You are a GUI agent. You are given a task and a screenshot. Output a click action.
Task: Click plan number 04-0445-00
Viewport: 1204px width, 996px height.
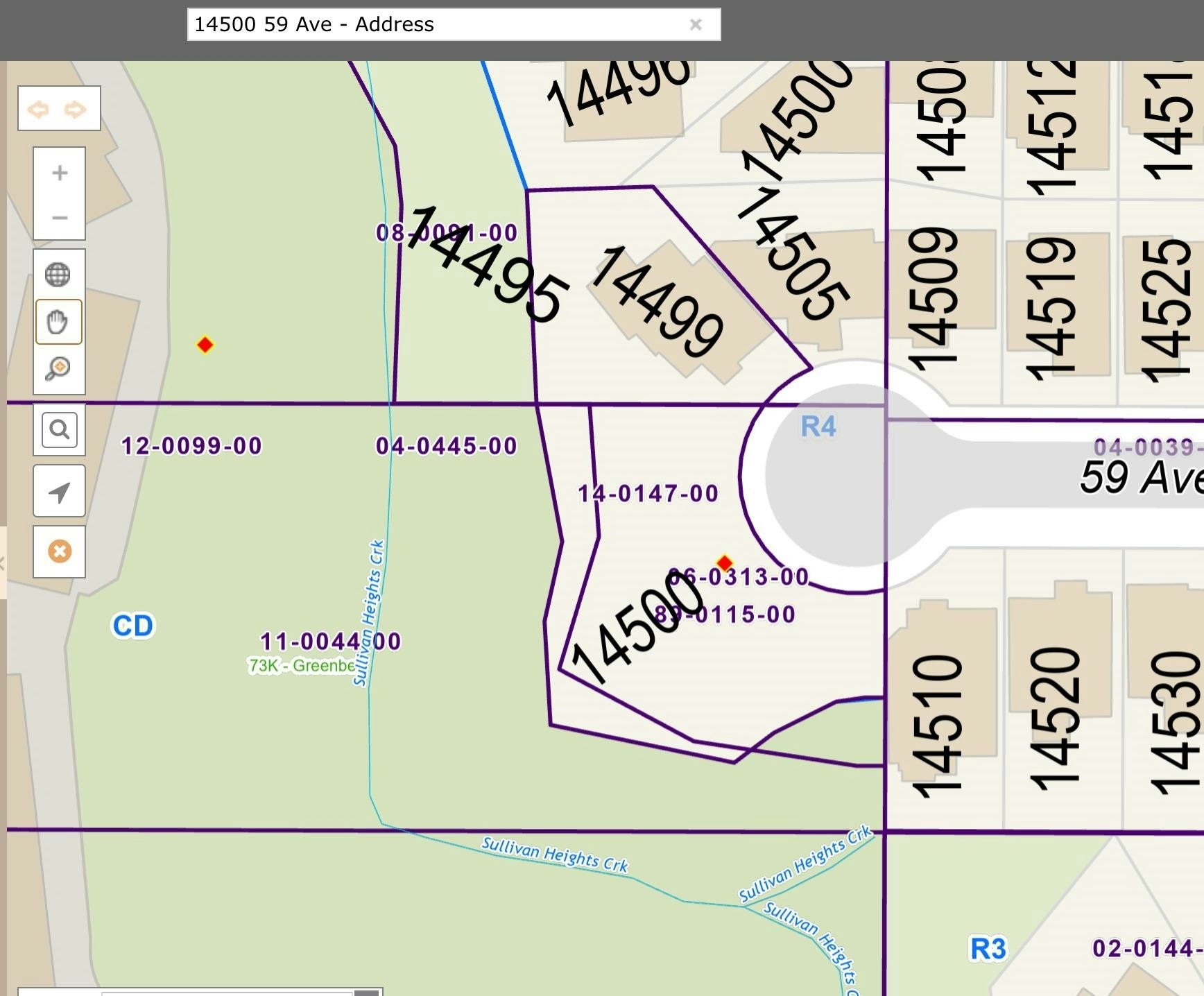(x=447, y=445)
